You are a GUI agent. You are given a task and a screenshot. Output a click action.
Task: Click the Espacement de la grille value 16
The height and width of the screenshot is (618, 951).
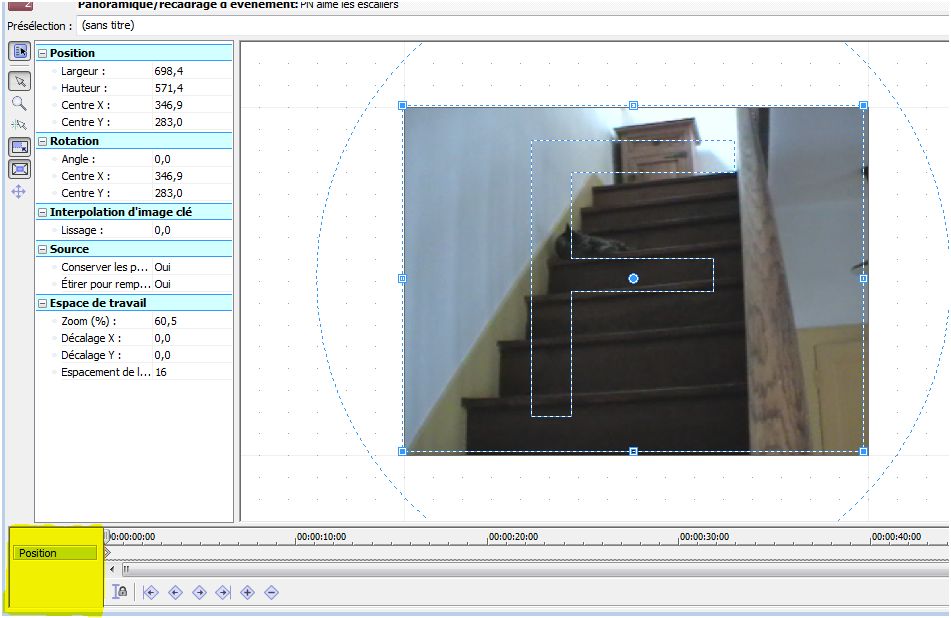pos(161,372)
